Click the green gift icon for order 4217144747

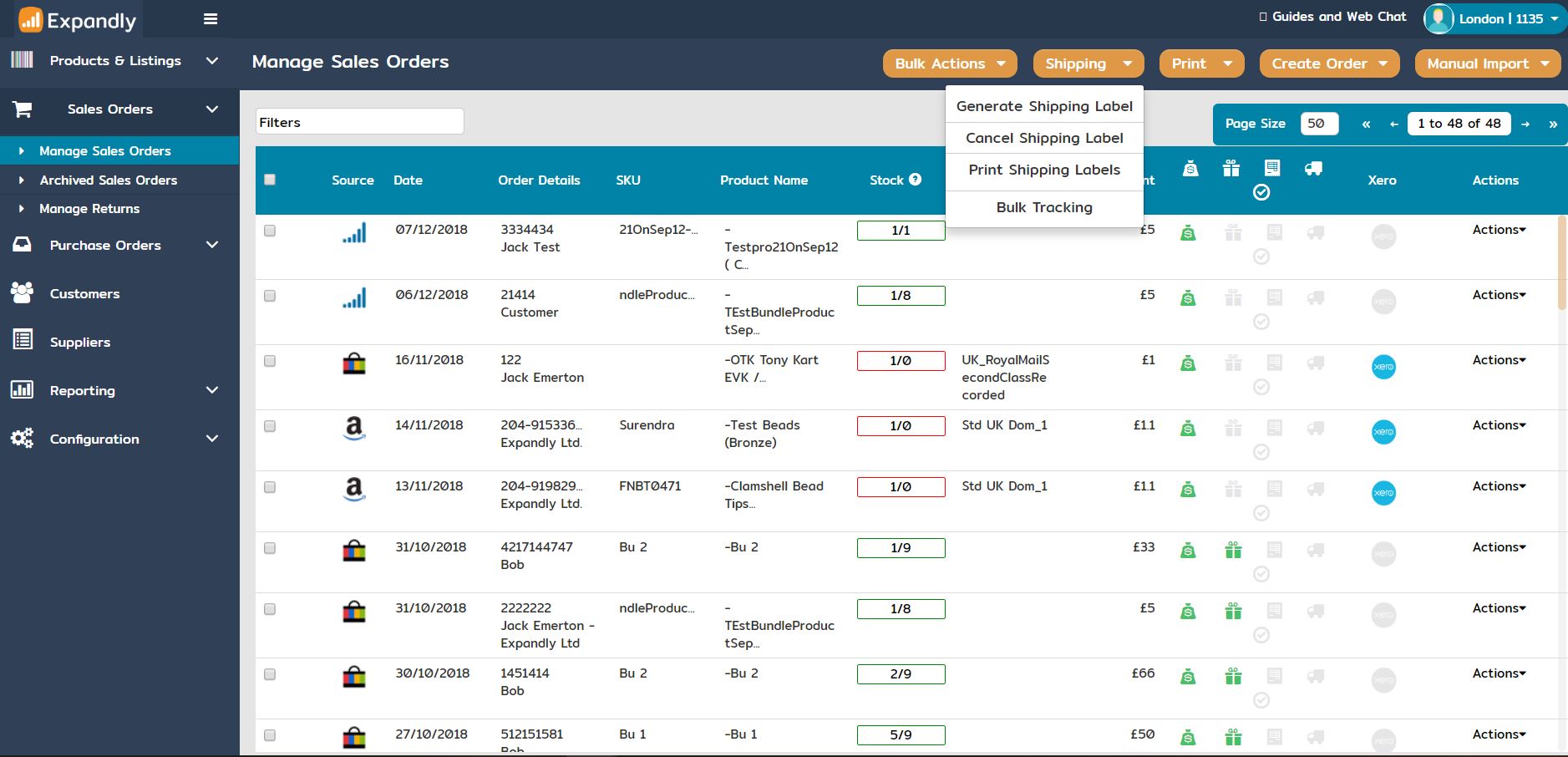pos(1233,551)
